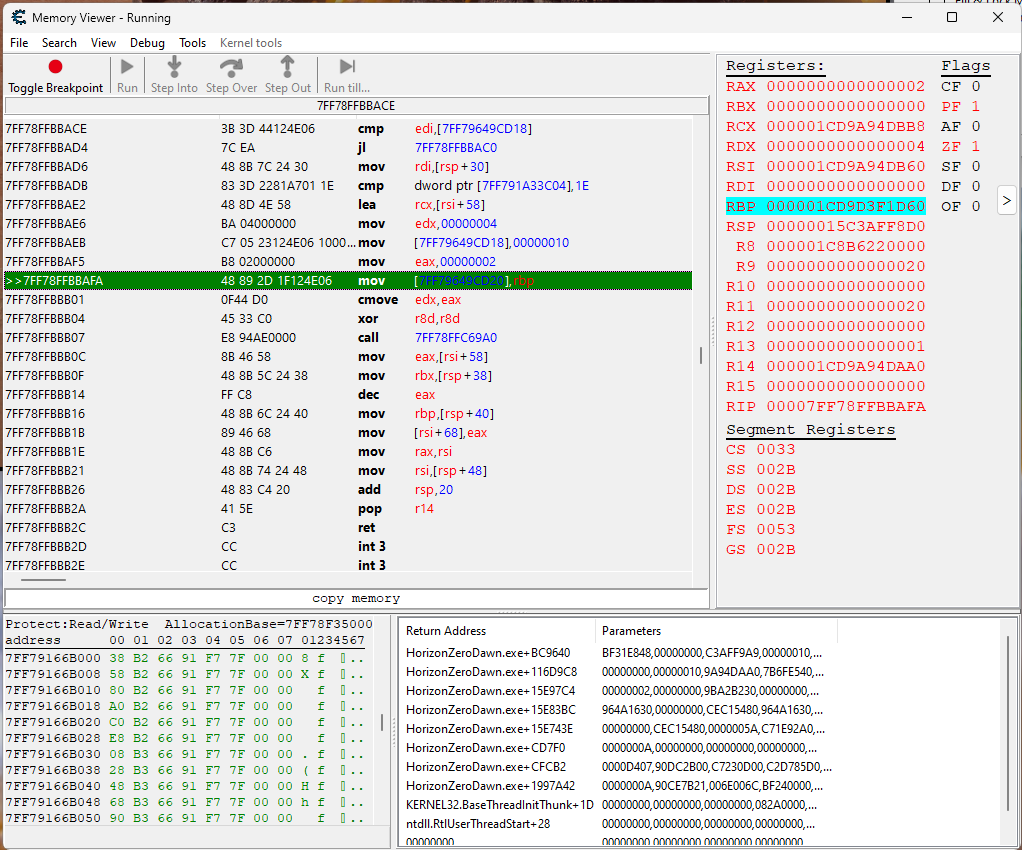The image size is (1022, 850).
Task: Open the File menu
Action: 19,43
